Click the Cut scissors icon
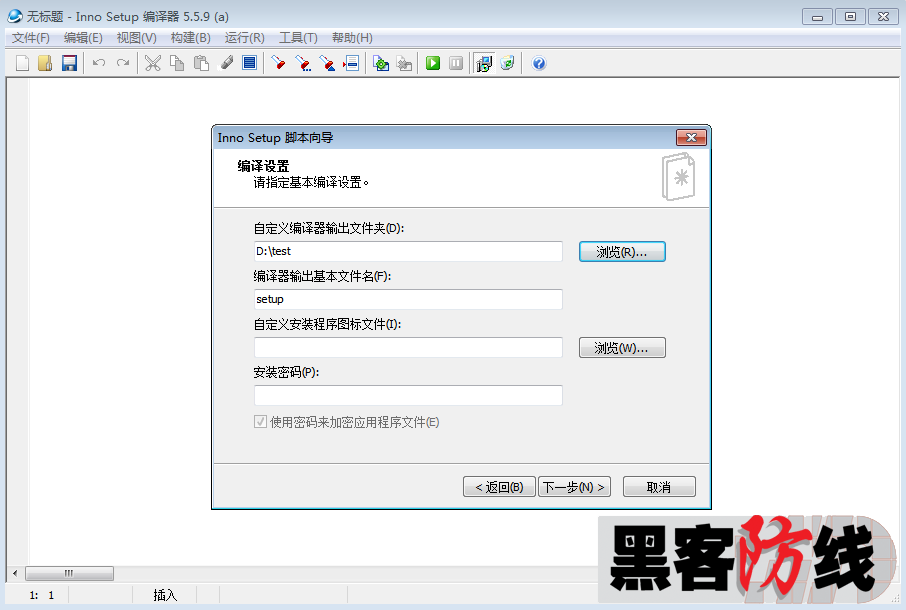The width and height of the screenshot is (906, 610). [153, 63]
